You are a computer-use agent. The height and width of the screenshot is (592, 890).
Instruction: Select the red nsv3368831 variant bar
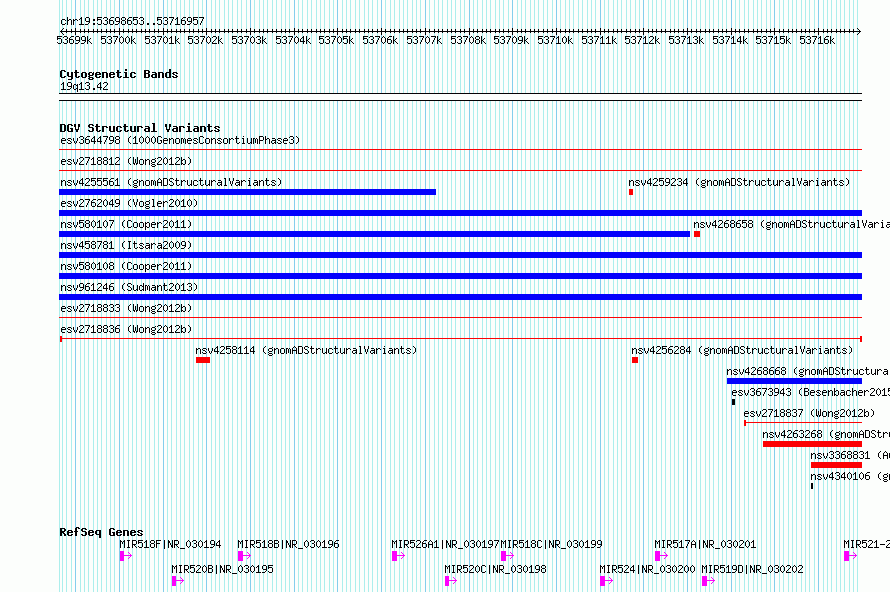pos(836,465)
